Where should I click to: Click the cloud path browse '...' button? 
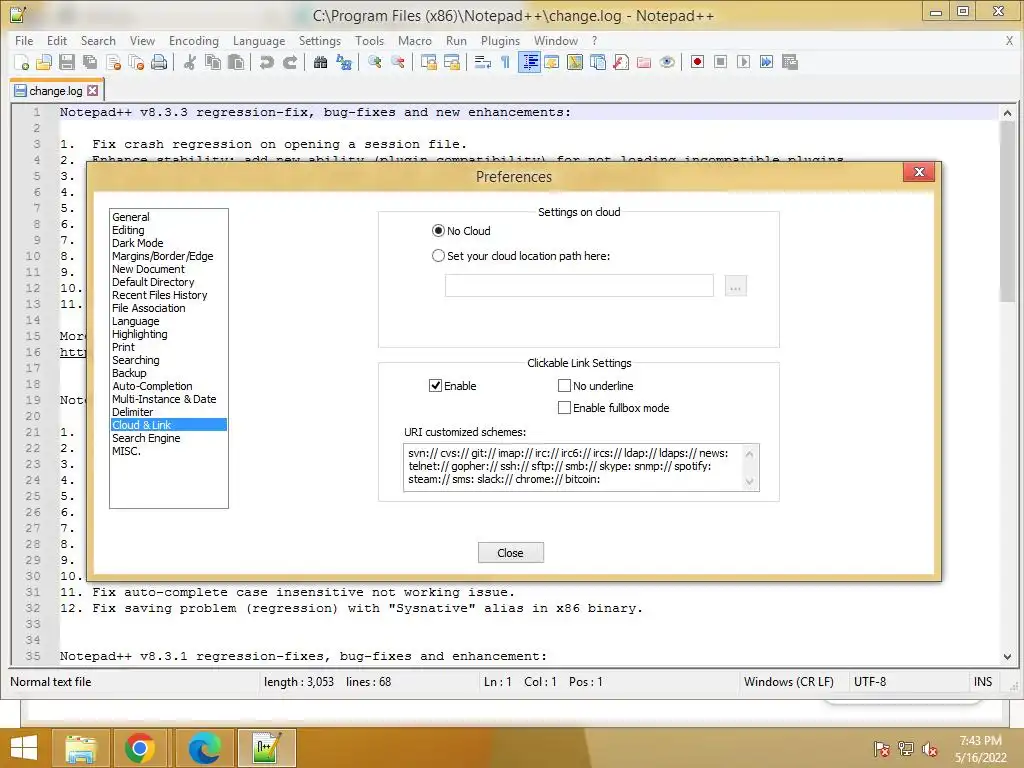pos(735,286)
